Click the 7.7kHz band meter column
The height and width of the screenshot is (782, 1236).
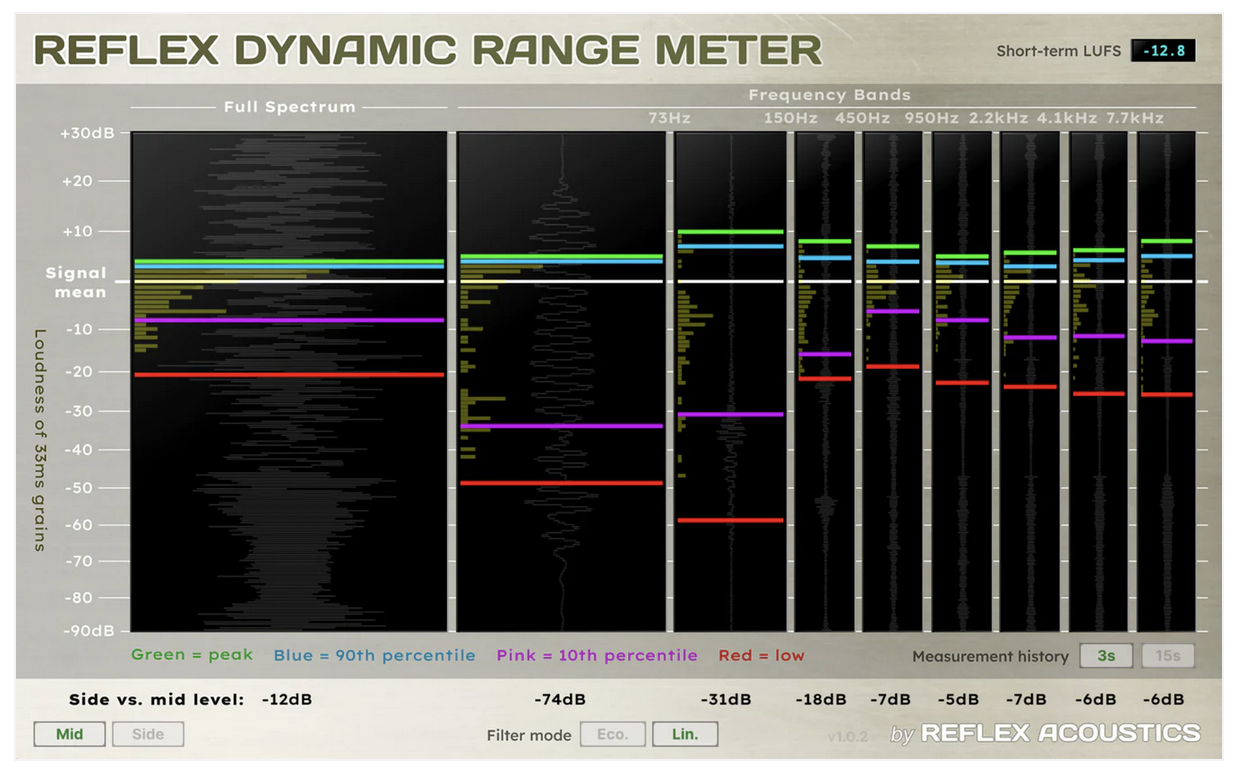click(1166, 381)
